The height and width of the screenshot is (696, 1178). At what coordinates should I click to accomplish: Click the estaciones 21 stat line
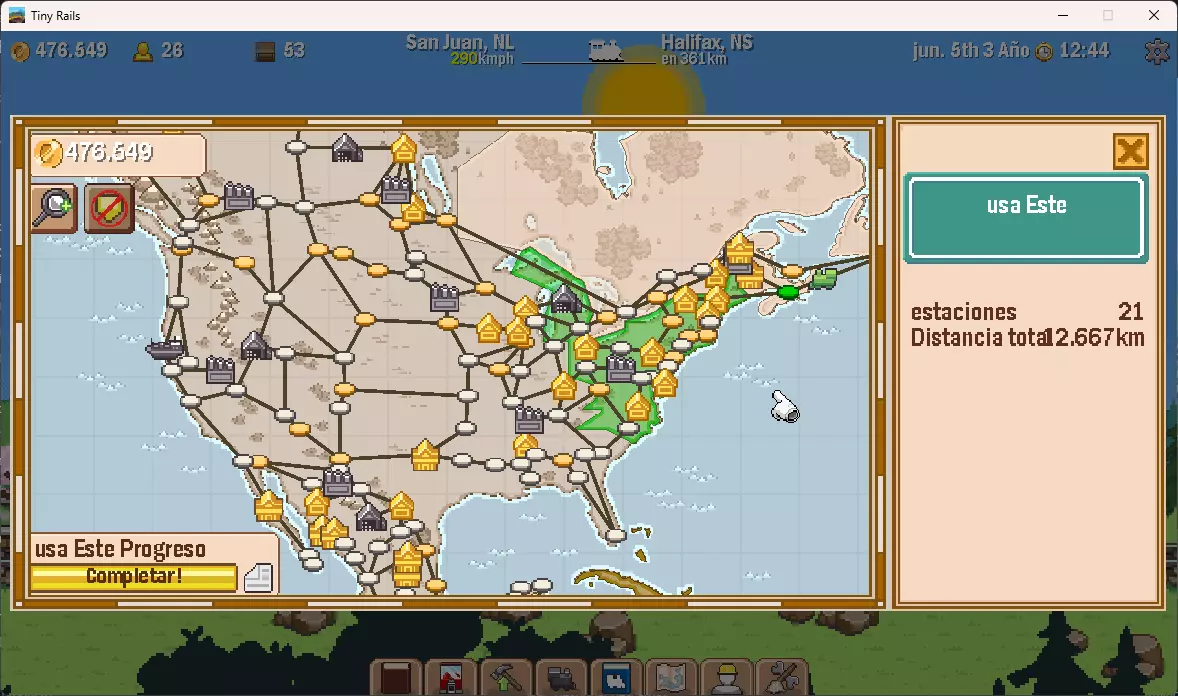pyautogui.click(x=1027, y=312)
